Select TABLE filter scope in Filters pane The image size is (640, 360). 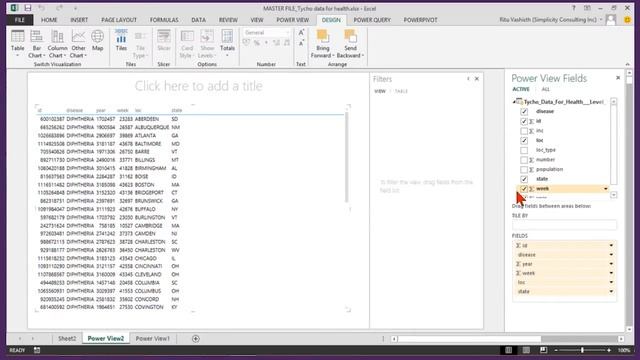401,91
